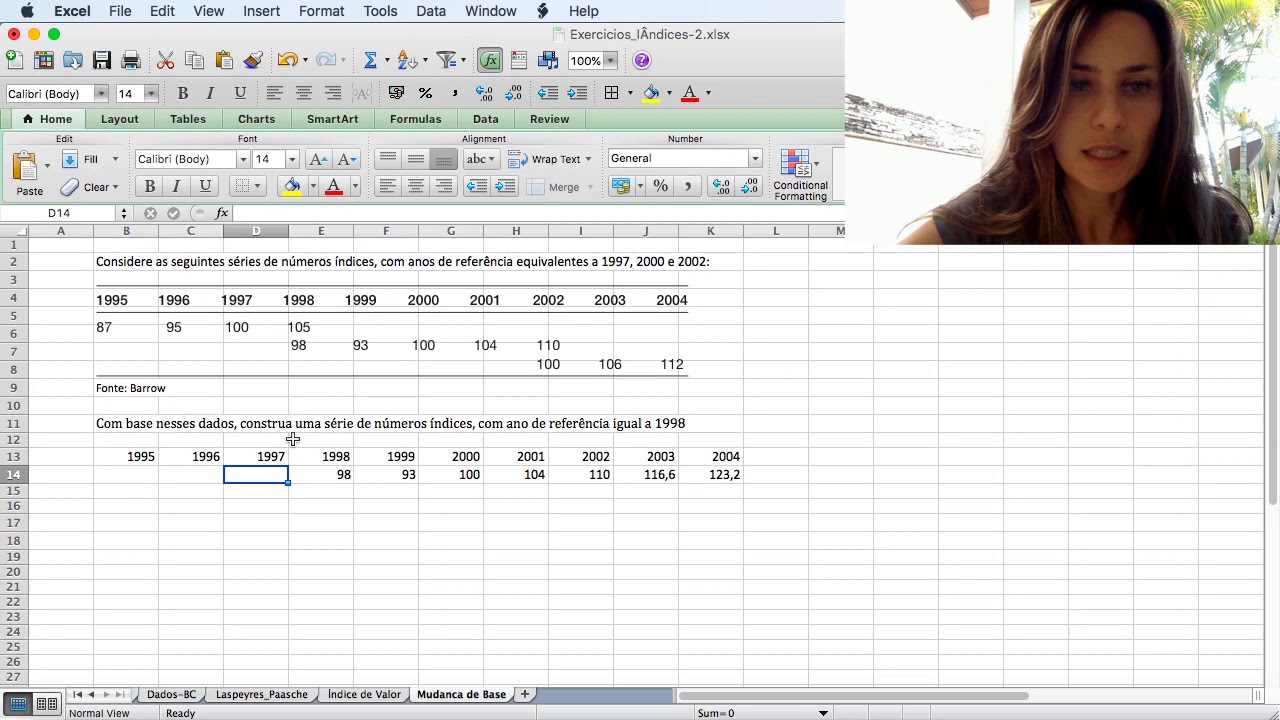Expand the Clear dropdown in Edit group
1280x720 pixels.
pyautogui.click(x=115, y=187)
